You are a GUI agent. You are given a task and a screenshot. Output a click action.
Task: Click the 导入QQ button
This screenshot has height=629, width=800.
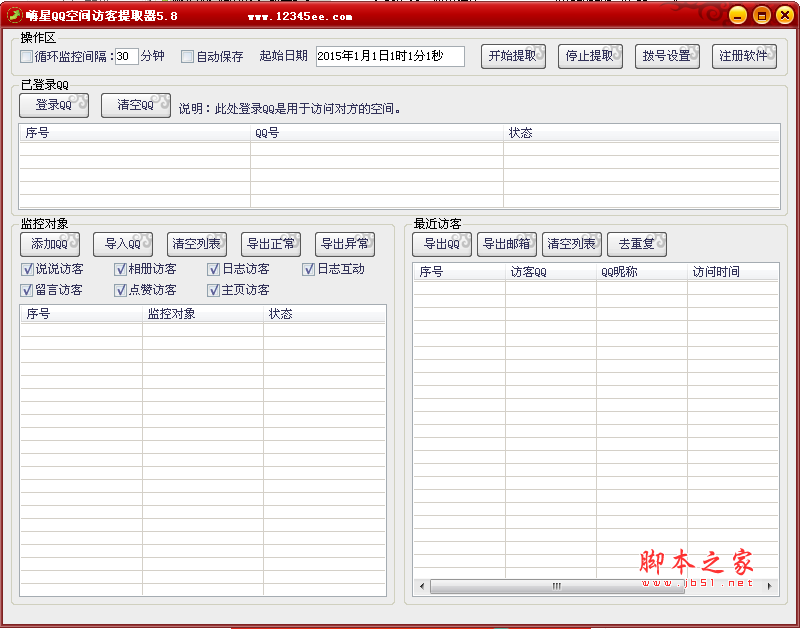tap(123, 244)
